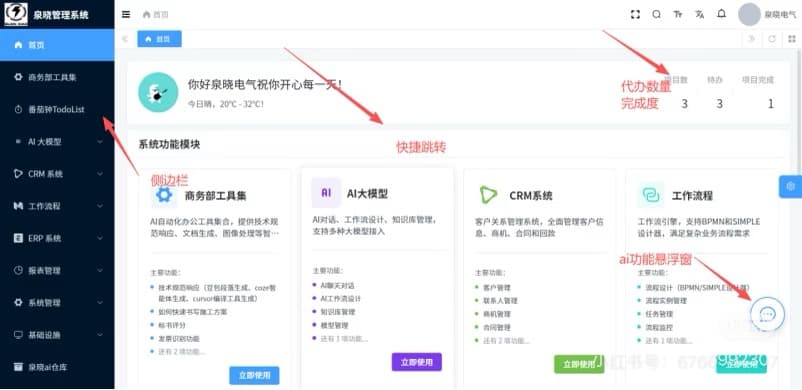This screenshot has width=802, height=390.
Task: Click the font size Tr icon
Action: 678,14
